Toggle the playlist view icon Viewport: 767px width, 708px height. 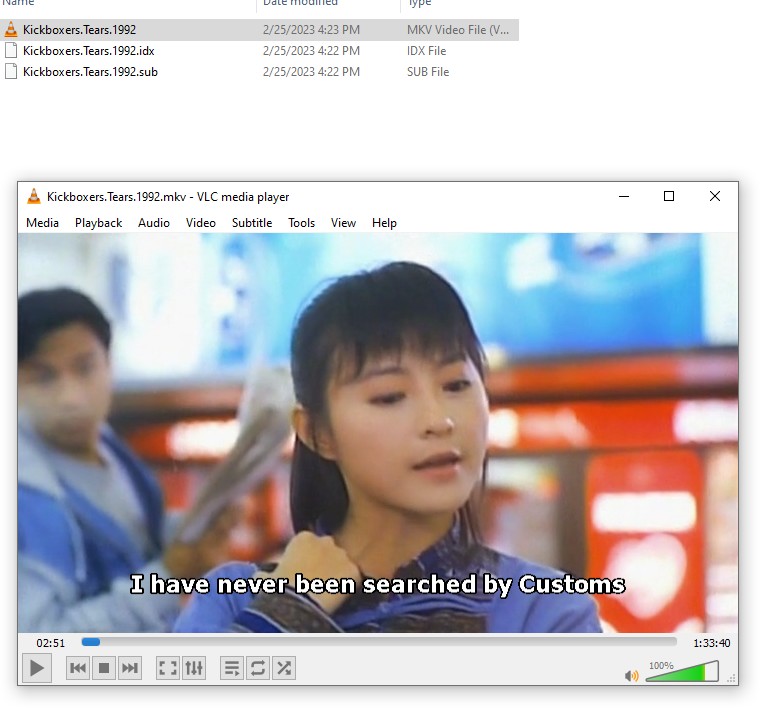[x=232, y=668]
